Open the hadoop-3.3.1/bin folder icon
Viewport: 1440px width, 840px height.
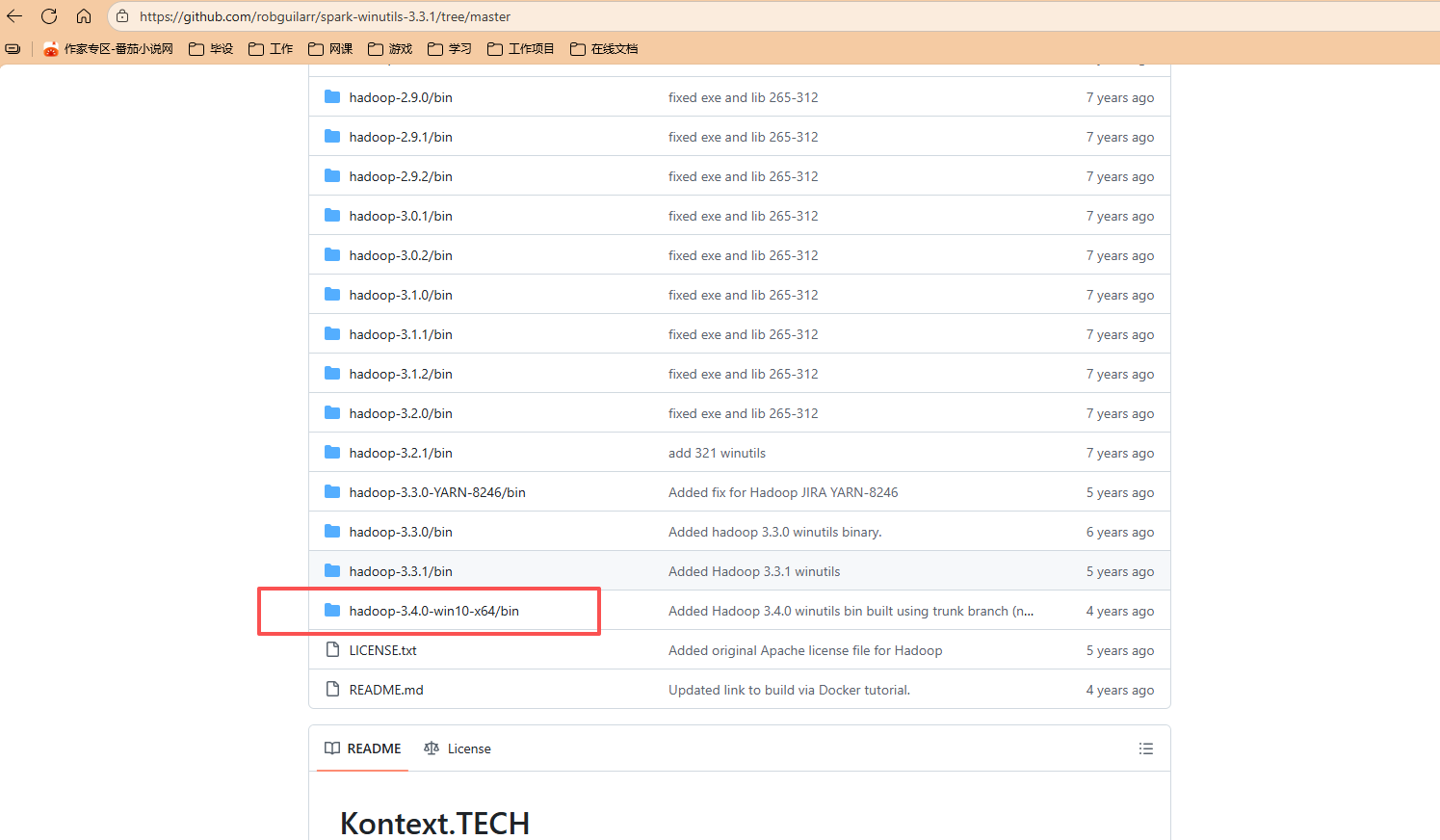[x=332, y=570]
